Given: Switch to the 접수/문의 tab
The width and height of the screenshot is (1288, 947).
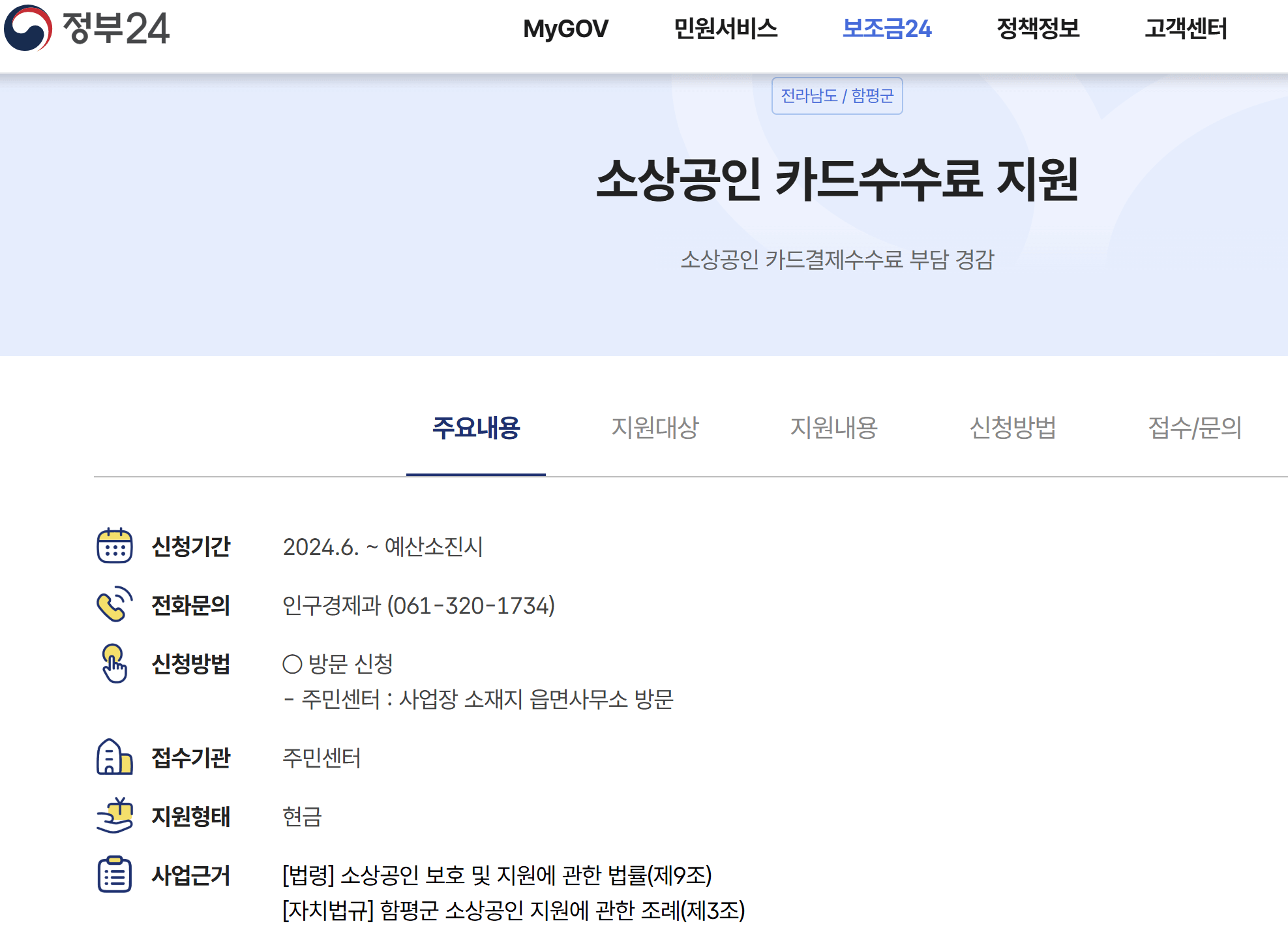Looking at the screenshot, I should 1195,428.
